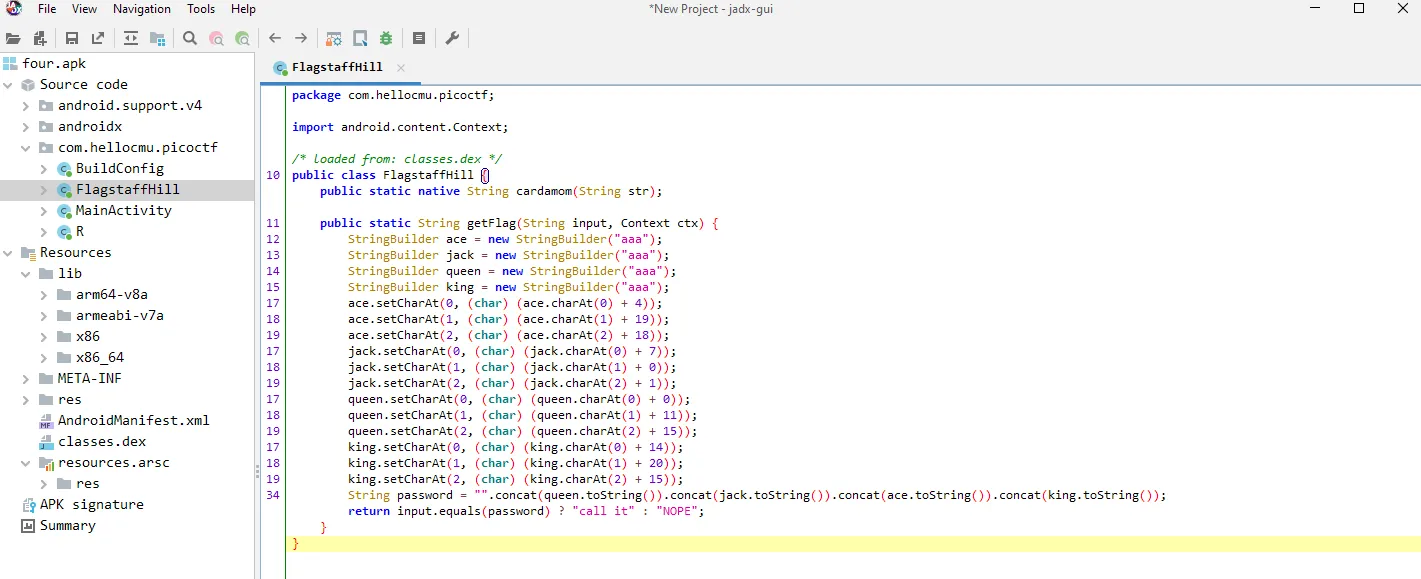Open classes.dex file
This screenshot has height=579, width=1421.
coord(102,441)
